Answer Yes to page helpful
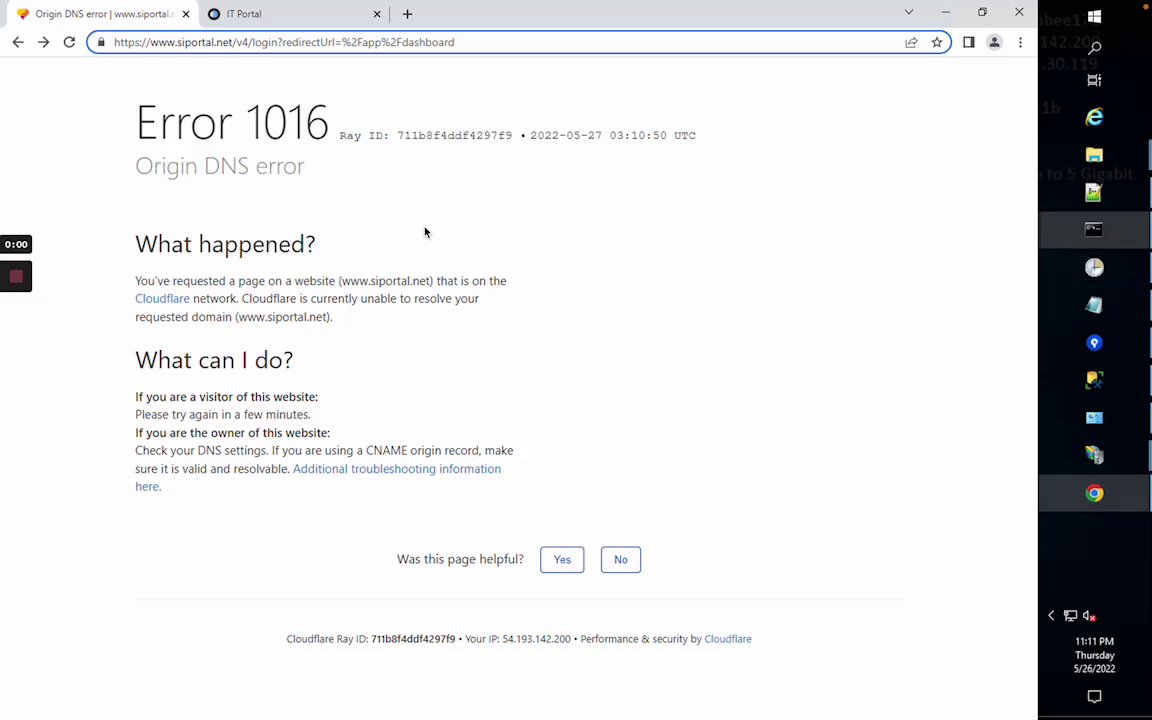1152x720 pixels. (x=562, y=560)
